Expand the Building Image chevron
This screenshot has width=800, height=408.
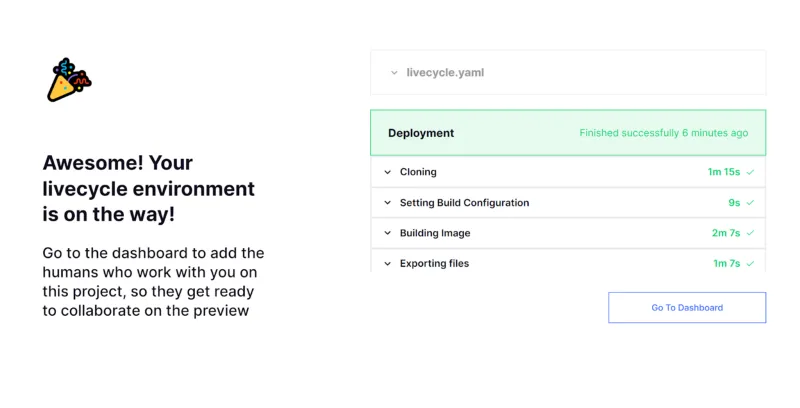click(x=388, y=233)
